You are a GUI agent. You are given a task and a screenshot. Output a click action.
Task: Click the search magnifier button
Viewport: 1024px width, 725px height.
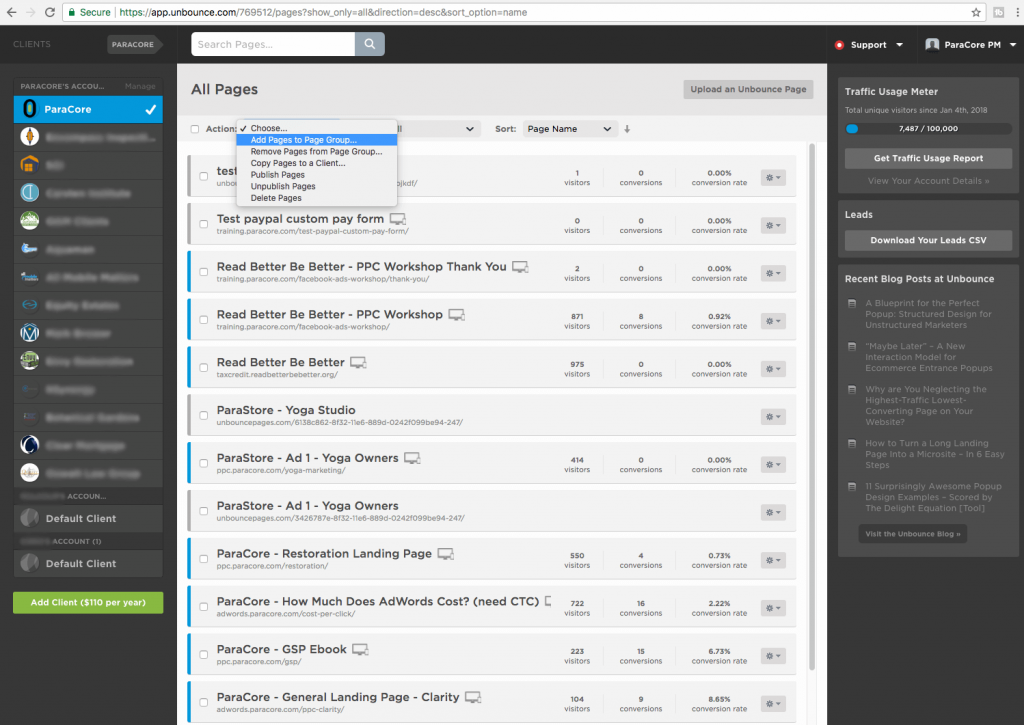(370, 44)
